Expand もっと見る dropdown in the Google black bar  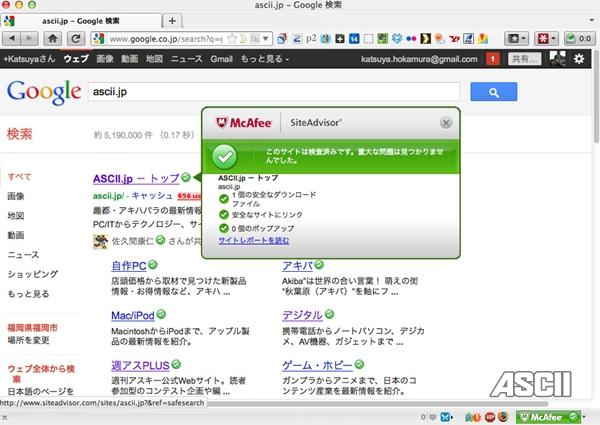pos(264,59)
